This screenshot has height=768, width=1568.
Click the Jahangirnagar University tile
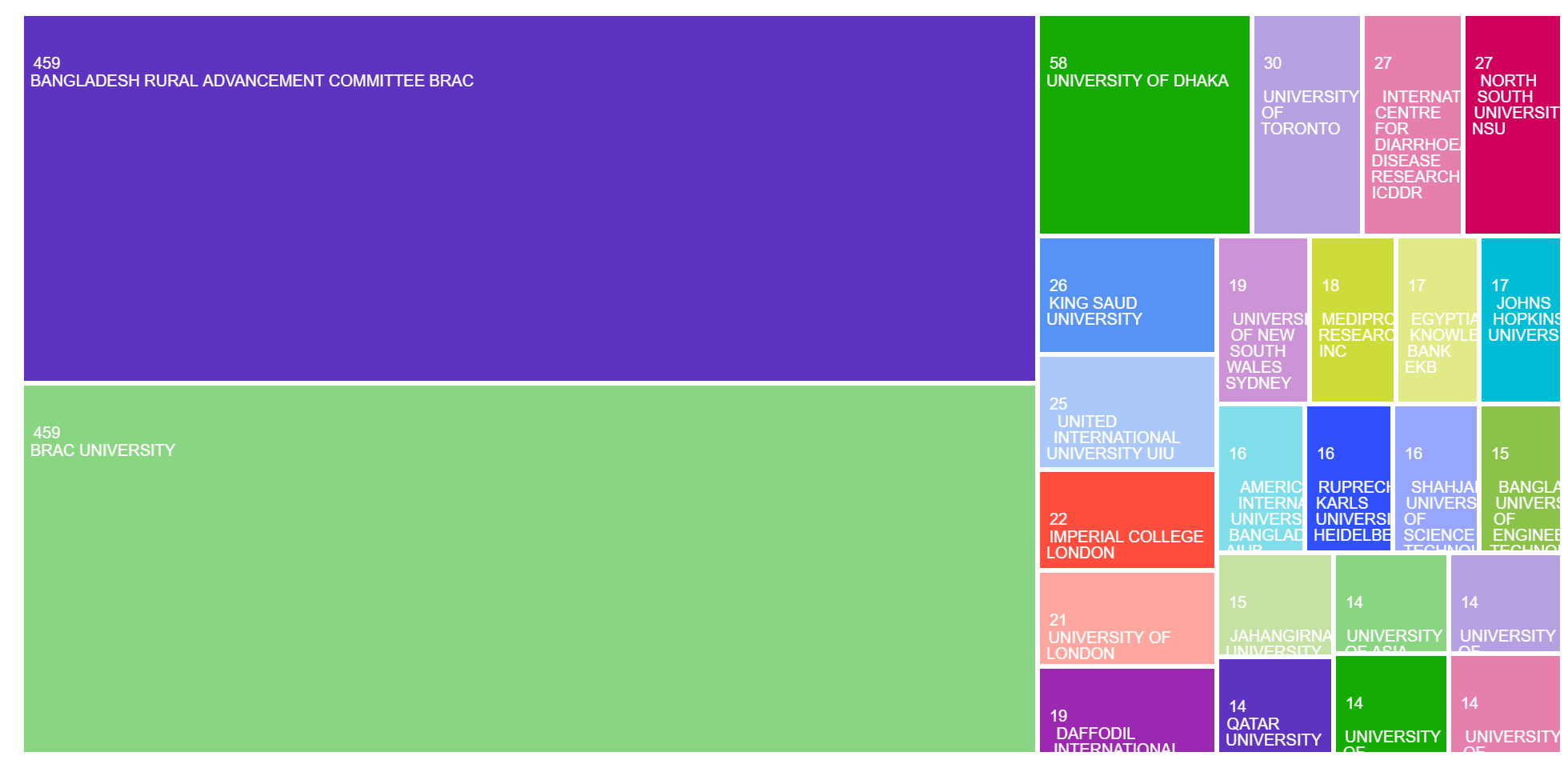pyautogui.click(x=1274, y=604)
